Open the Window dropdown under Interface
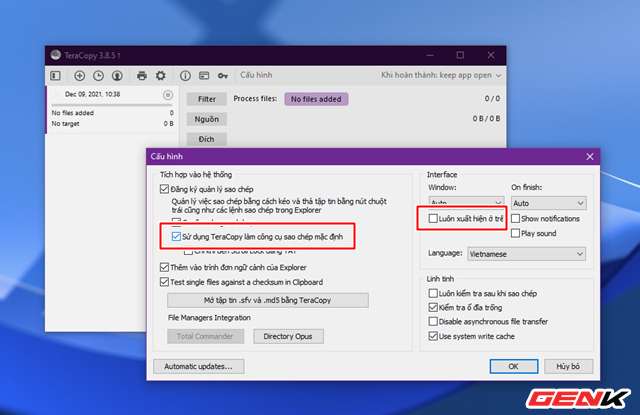 [466, 202]
